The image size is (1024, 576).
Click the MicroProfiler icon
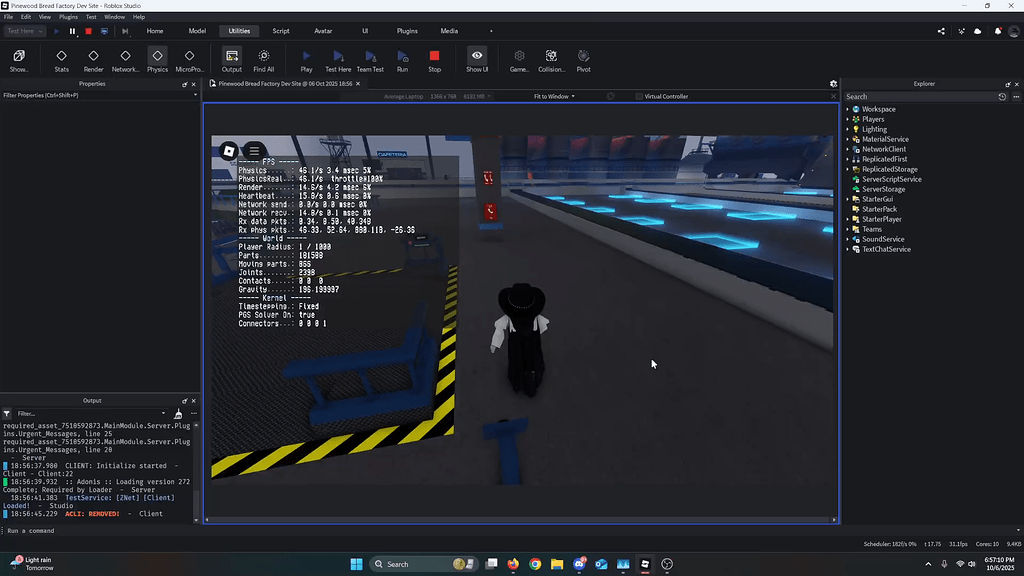pos(188,57)
